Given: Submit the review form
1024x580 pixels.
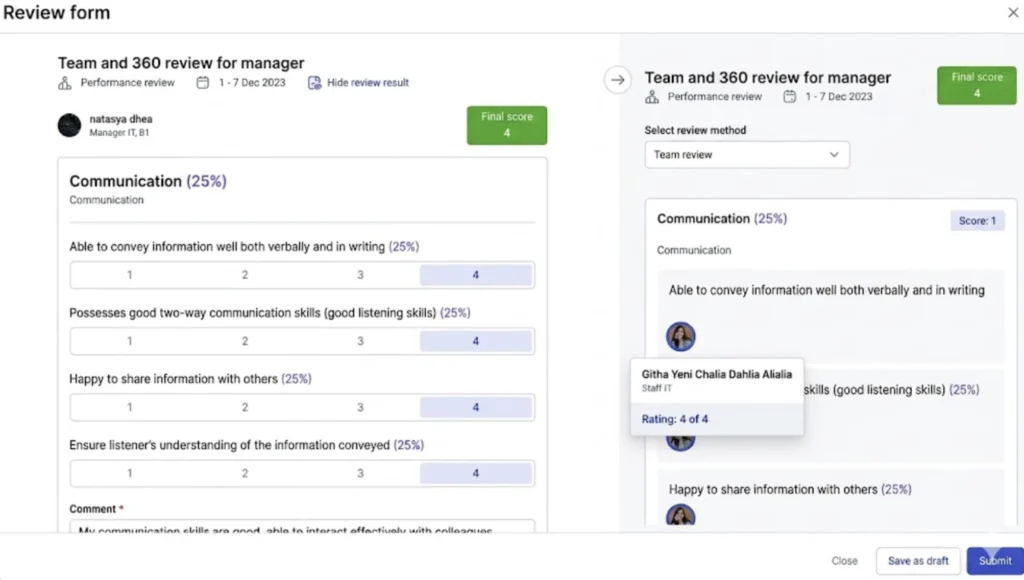Looking at the screenshot, I should pyautogui.click(x=994, y=561).
